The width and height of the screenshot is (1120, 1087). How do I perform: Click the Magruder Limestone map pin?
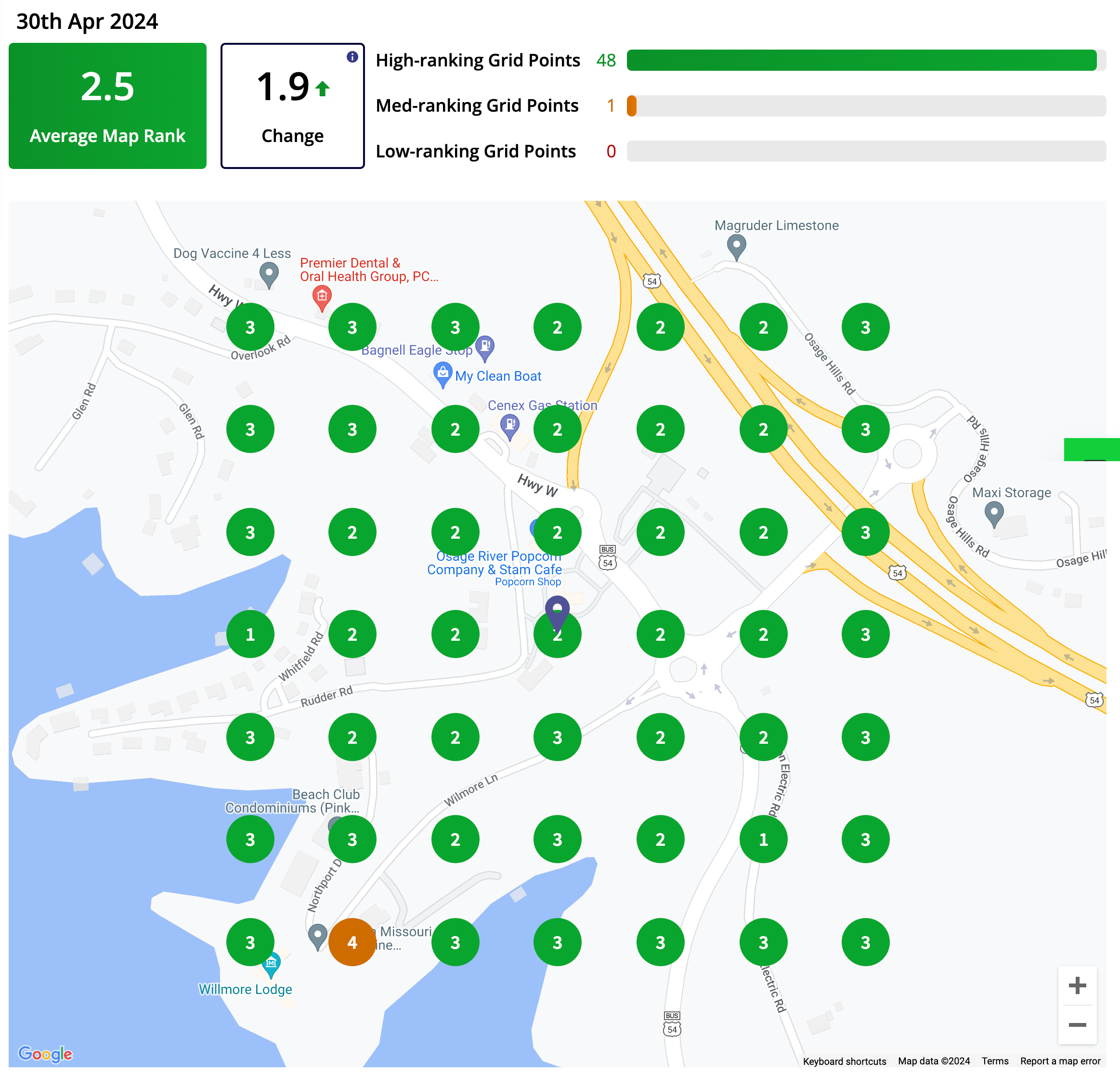coord(736,247)
